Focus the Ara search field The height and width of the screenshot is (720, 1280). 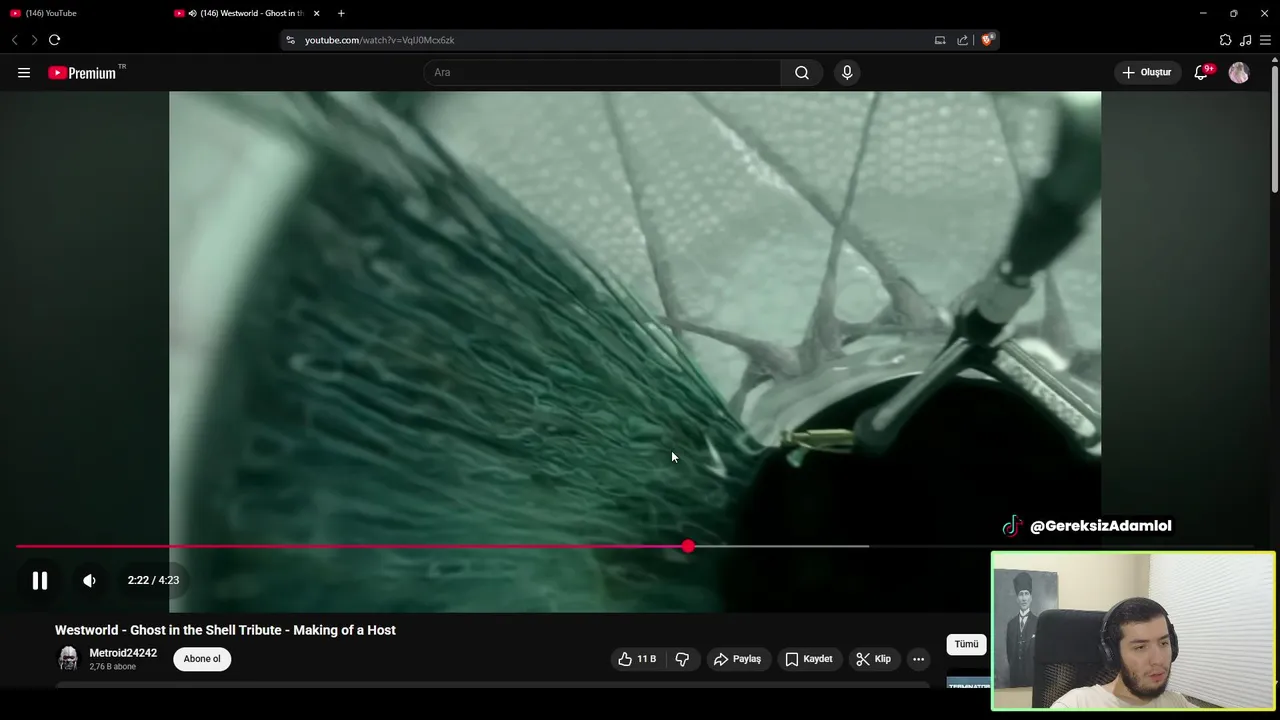click(x=602, y=73)
